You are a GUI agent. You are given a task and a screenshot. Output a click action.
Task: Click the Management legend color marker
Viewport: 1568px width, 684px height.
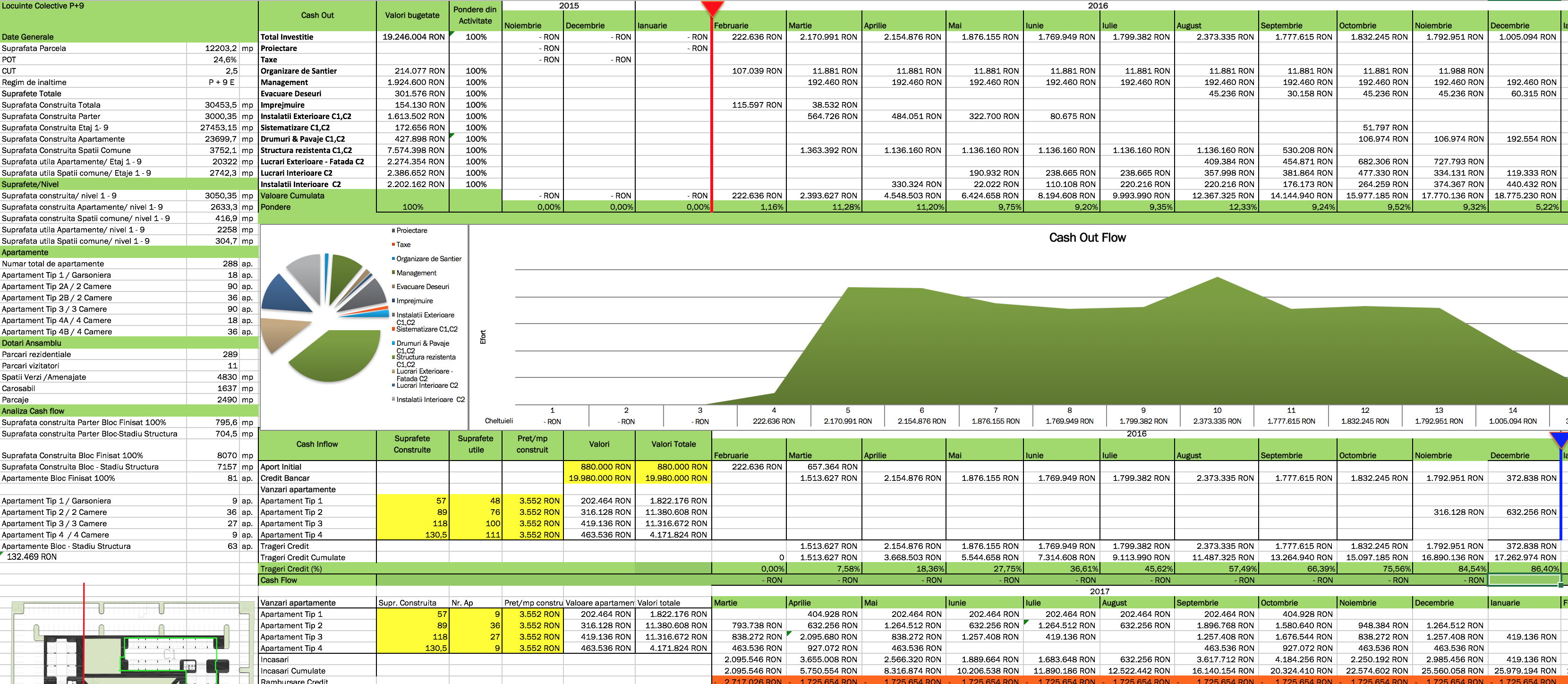click(393, 273)
